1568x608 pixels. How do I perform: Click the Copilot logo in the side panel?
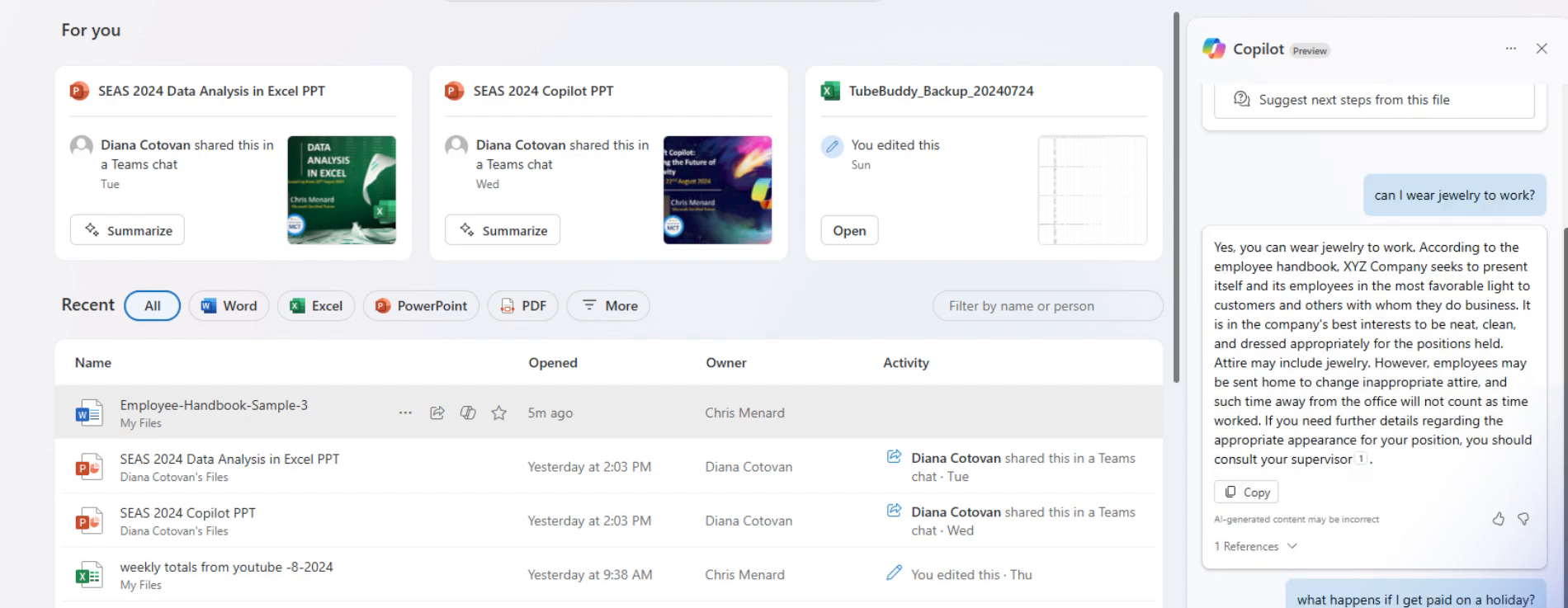(1213, 49)
